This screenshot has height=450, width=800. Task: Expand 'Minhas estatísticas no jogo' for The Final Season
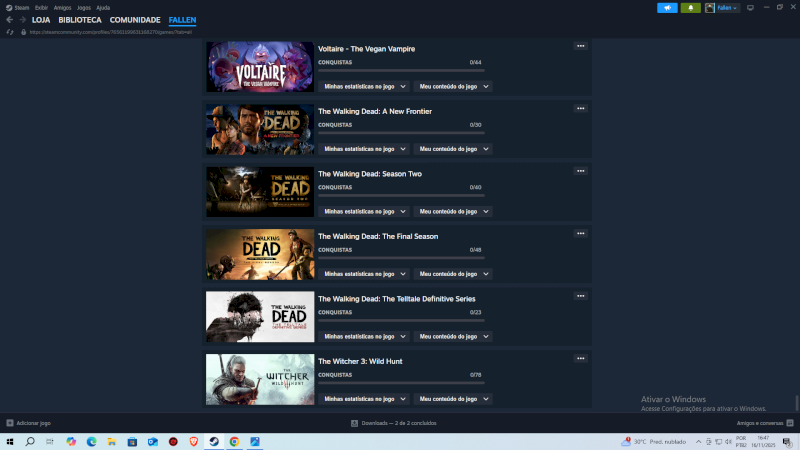click(x=364, y=274)
